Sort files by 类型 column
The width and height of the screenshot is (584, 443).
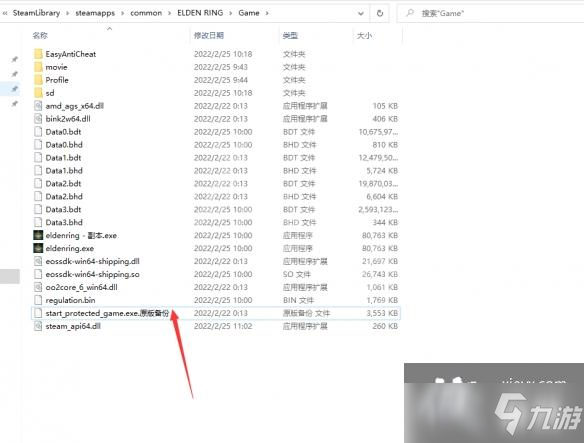pyautogui.click(x=290, y=35)
